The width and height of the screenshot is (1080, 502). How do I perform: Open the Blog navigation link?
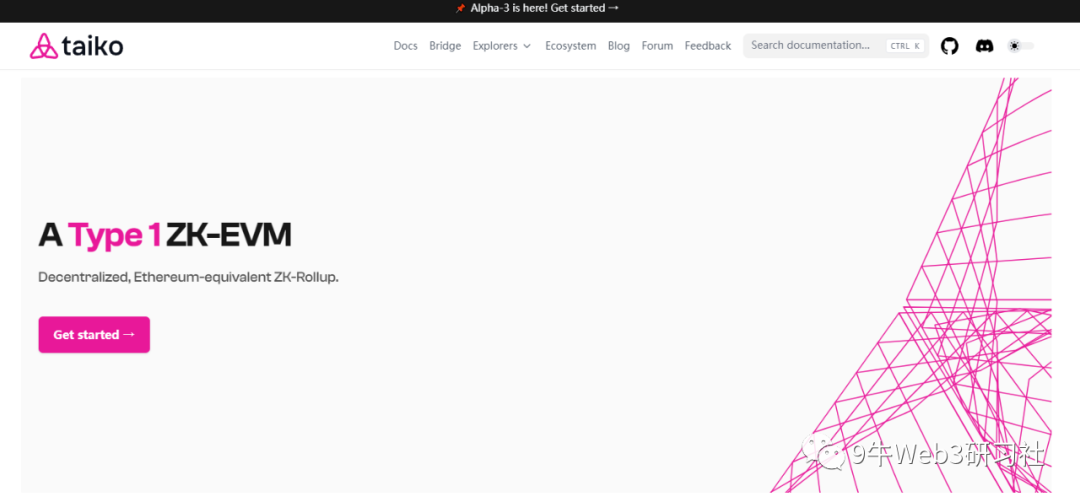(x=619, y=46)
